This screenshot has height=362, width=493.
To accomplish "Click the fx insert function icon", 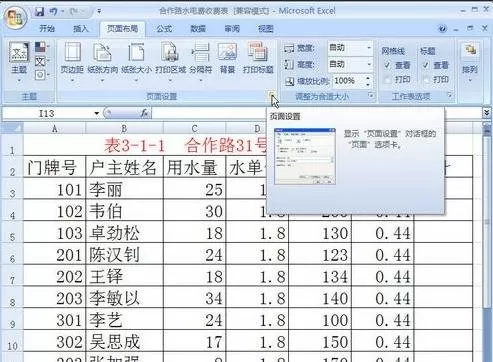I will [145, 113].
